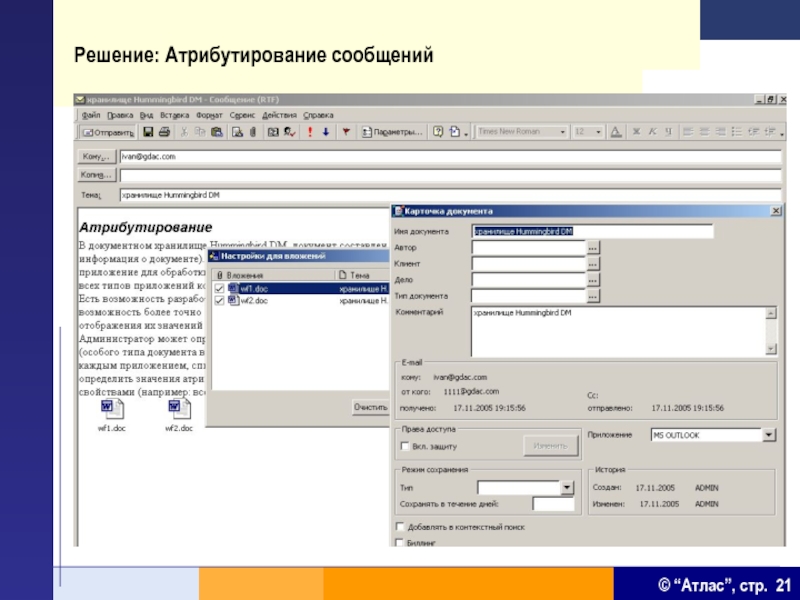Open the Действия menu

tap(279, 115)
